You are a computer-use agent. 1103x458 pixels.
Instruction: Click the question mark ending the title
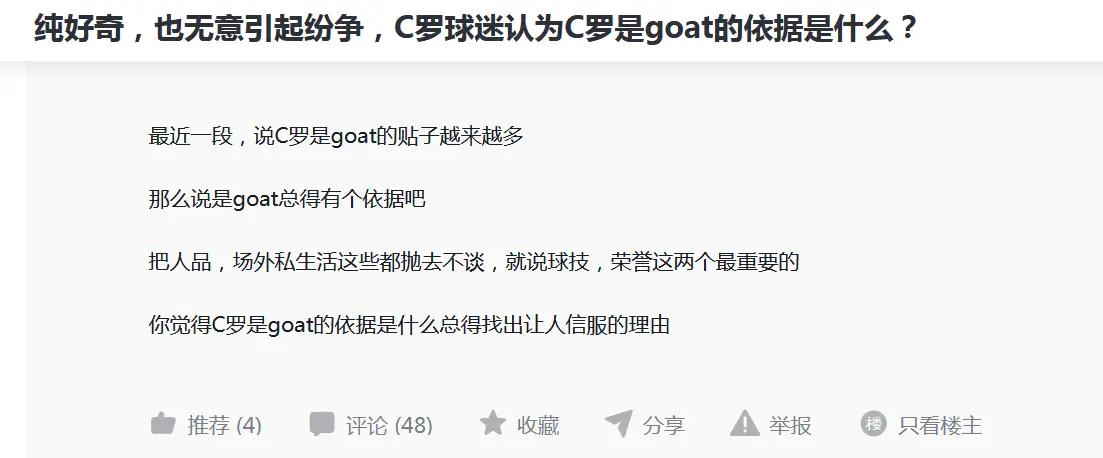tap(908, 30)
